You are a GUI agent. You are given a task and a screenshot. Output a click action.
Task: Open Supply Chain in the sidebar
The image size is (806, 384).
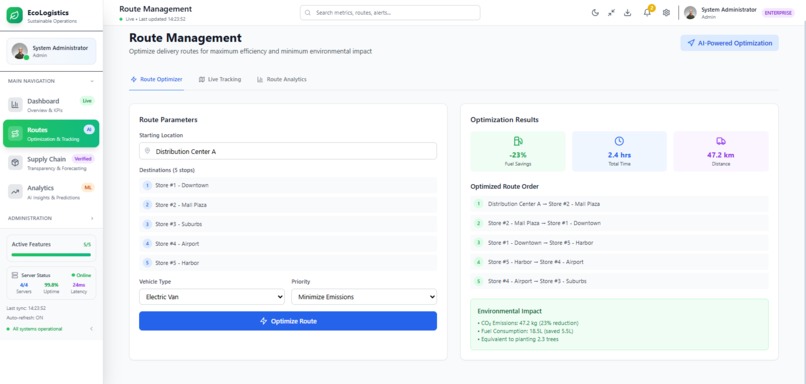[x=51, y=163]
